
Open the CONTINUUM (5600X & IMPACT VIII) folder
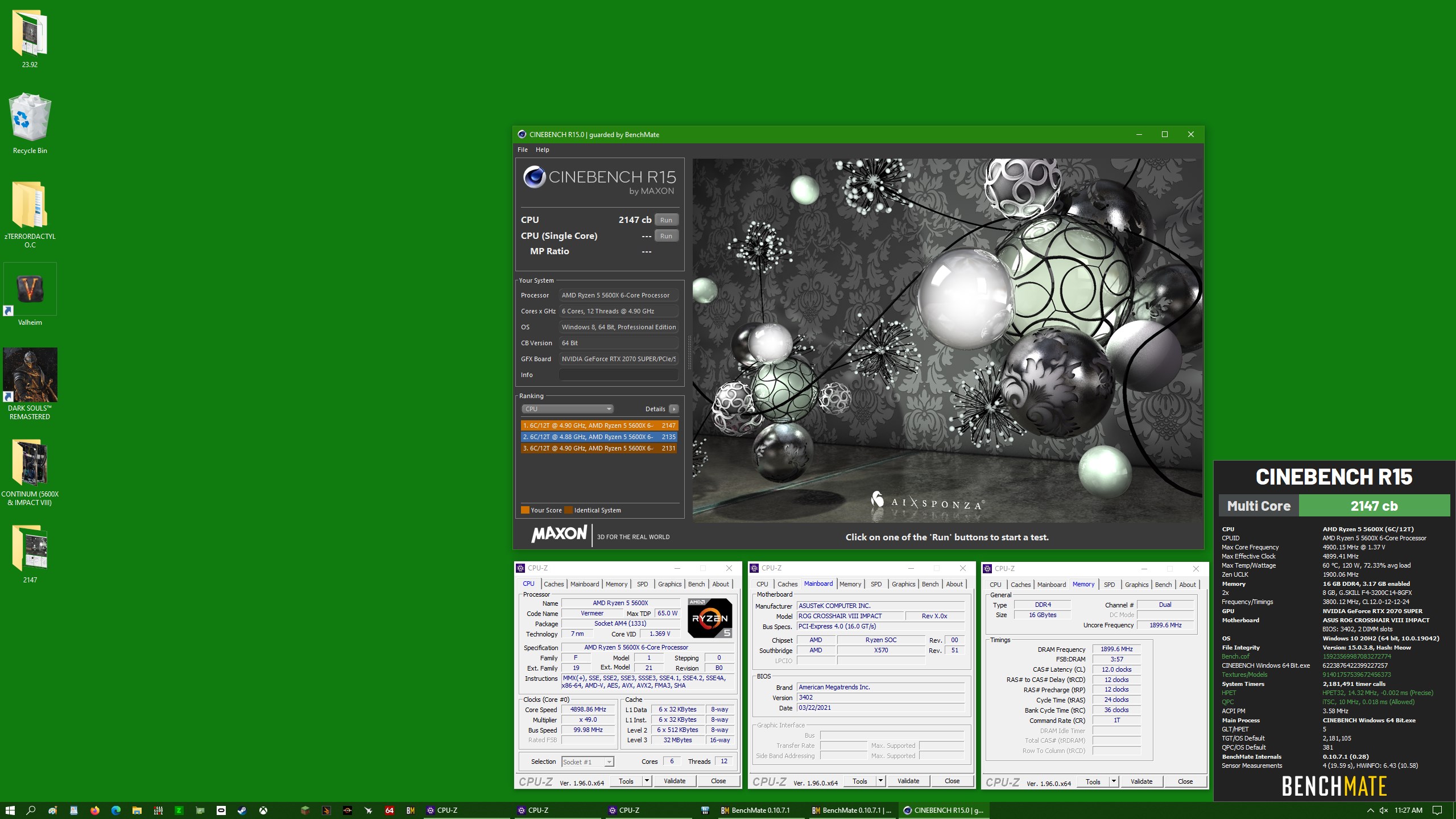coord(30,472)
